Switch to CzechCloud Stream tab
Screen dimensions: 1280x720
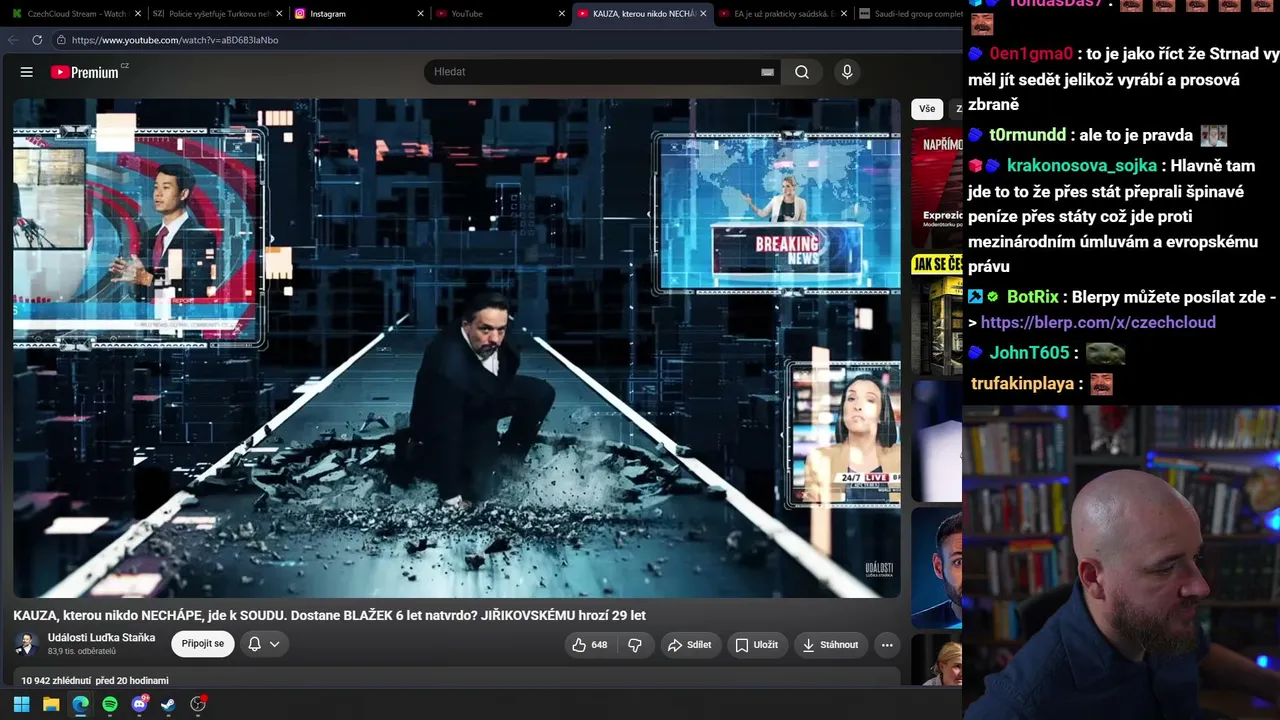[75, 14]
